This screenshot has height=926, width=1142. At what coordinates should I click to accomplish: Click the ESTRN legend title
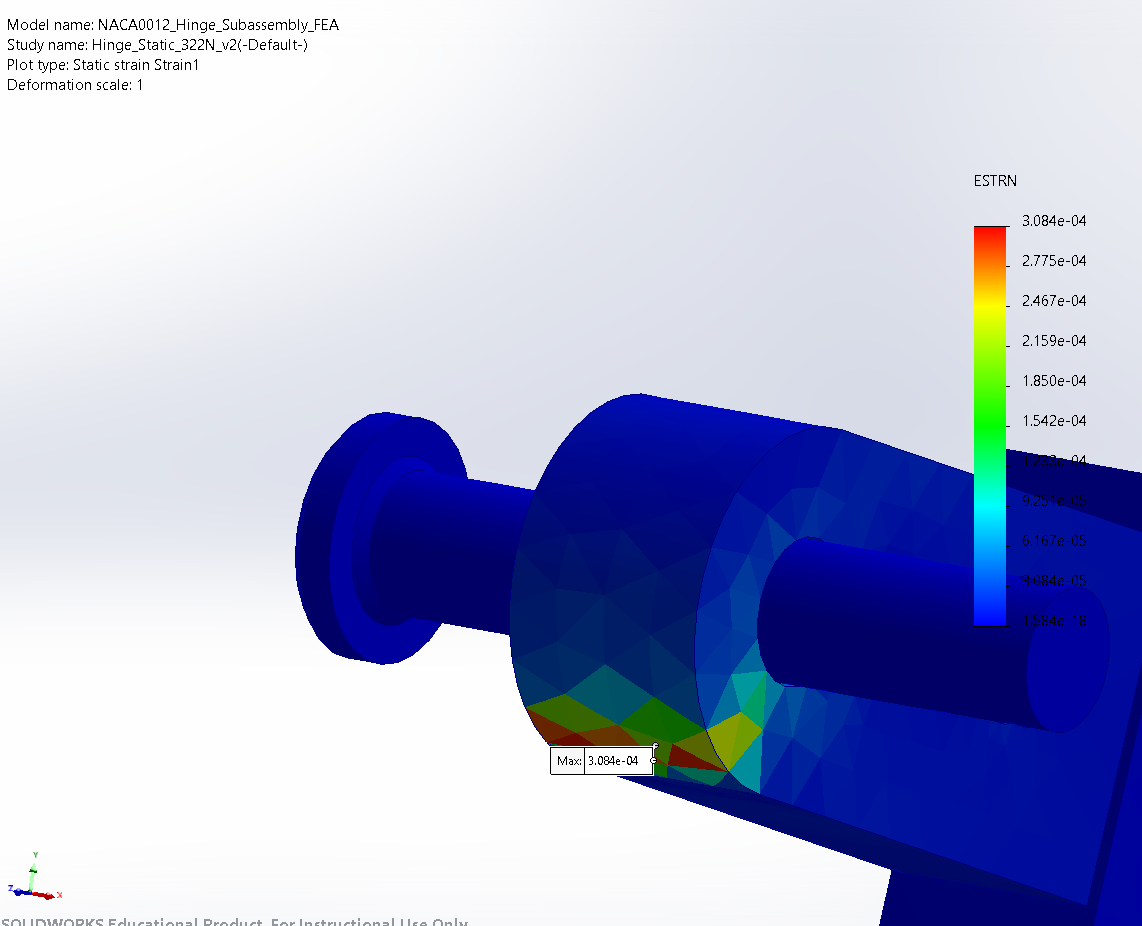[995, 181]
